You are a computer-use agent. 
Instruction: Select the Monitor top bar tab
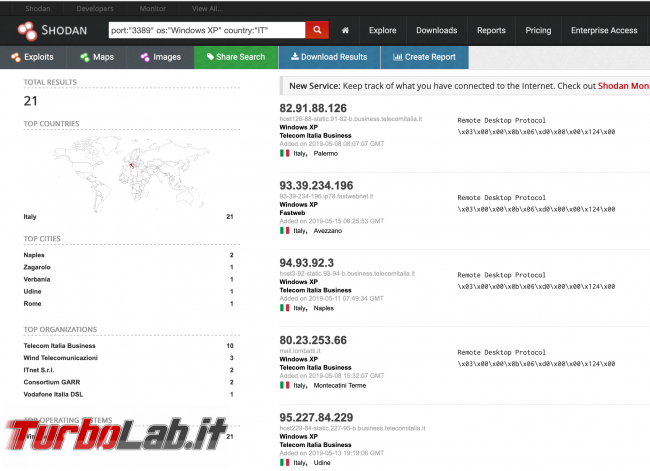[x=153, y=8]
